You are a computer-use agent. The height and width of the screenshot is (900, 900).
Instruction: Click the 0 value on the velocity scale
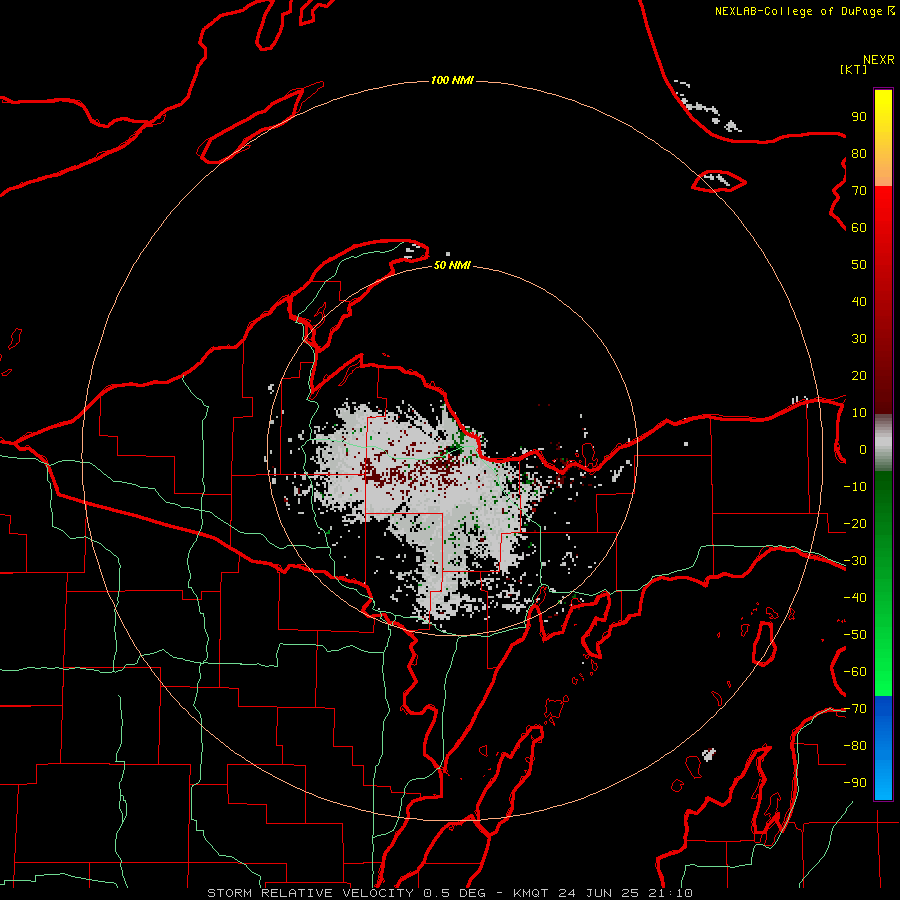863,449
